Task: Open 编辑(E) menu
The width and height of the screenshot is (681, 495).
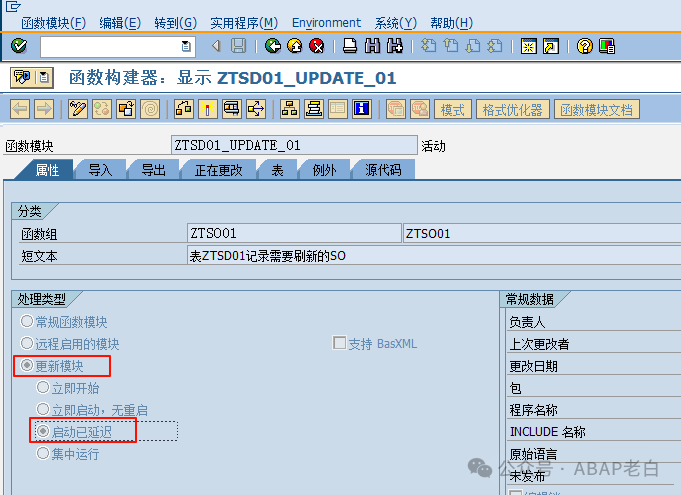Action: tap(120, 23)
